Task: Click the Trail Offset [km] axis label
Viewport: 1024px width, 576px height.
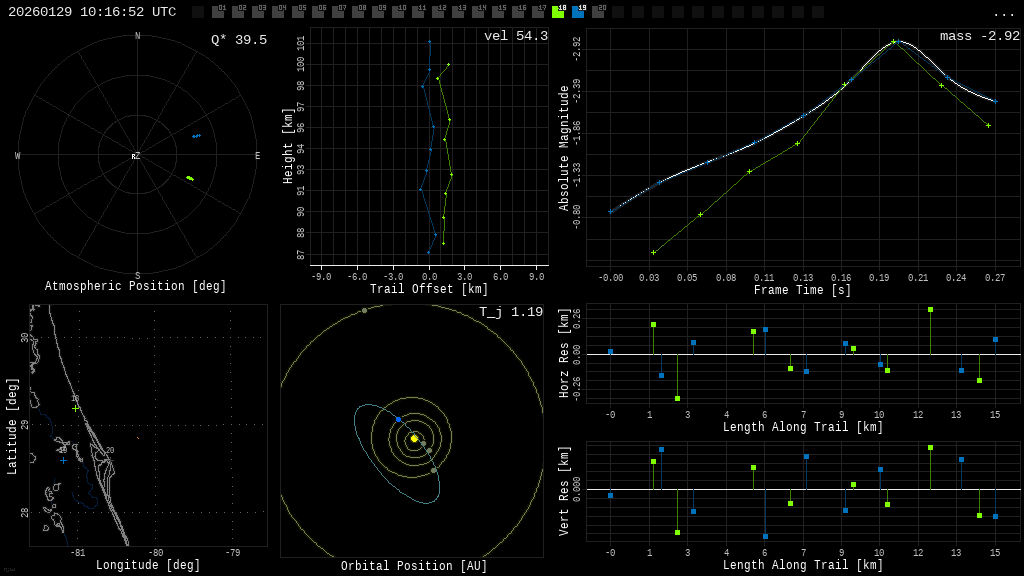Action: click(429, 289)
